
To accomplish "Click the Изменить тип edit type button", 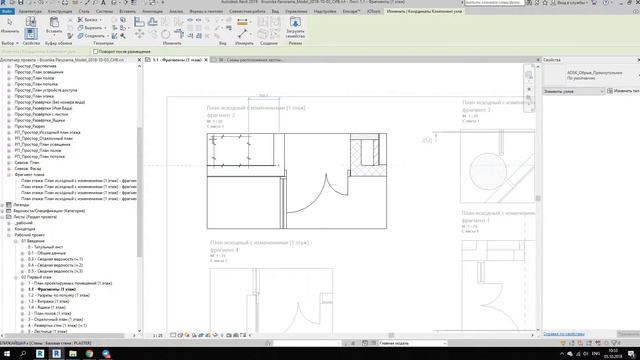I will click(623, 91).
